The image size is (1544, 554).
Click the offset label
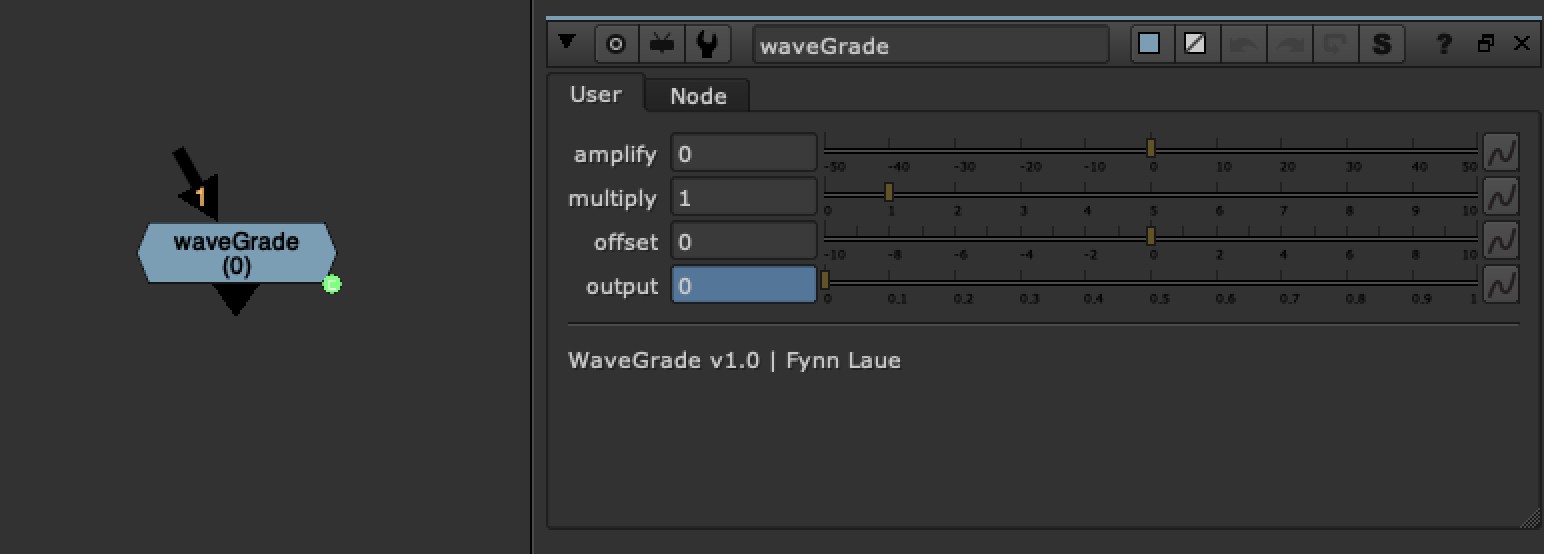(x=626, y=242)
